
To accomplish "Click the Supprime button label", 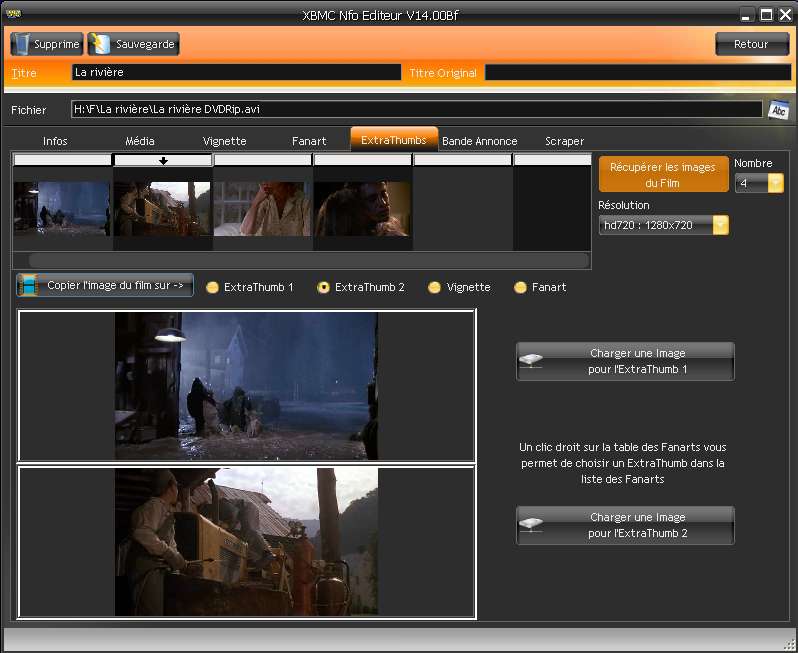I will [x=56, y=44].
